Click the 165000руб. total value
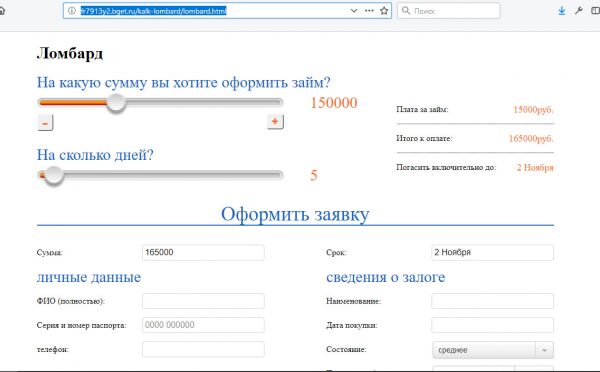600x372 pixels. tap(531, 139)
